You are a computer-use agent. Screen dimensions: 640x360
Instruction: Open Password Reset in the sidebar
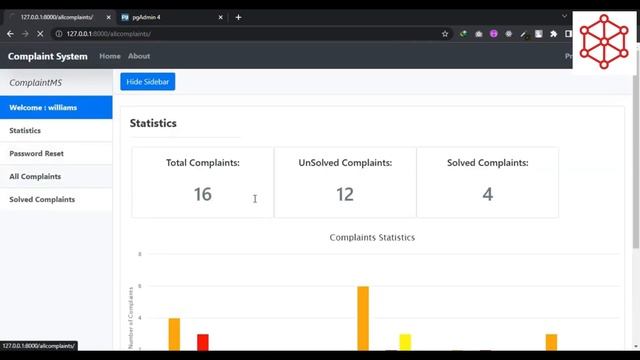click(56, 153)
